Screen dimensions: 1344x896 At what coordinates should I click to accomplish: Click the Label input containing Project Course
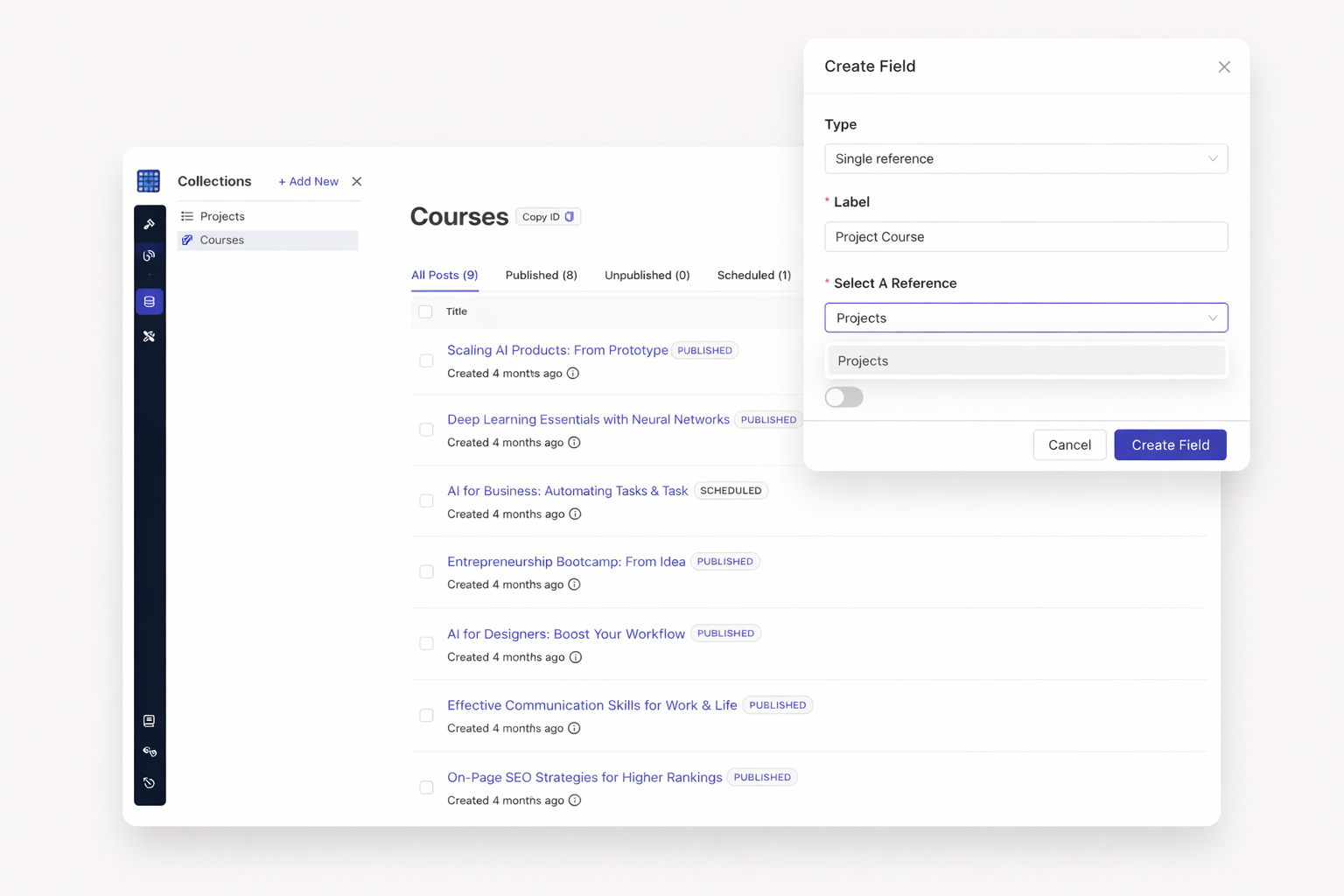(x=1025, y=237)
